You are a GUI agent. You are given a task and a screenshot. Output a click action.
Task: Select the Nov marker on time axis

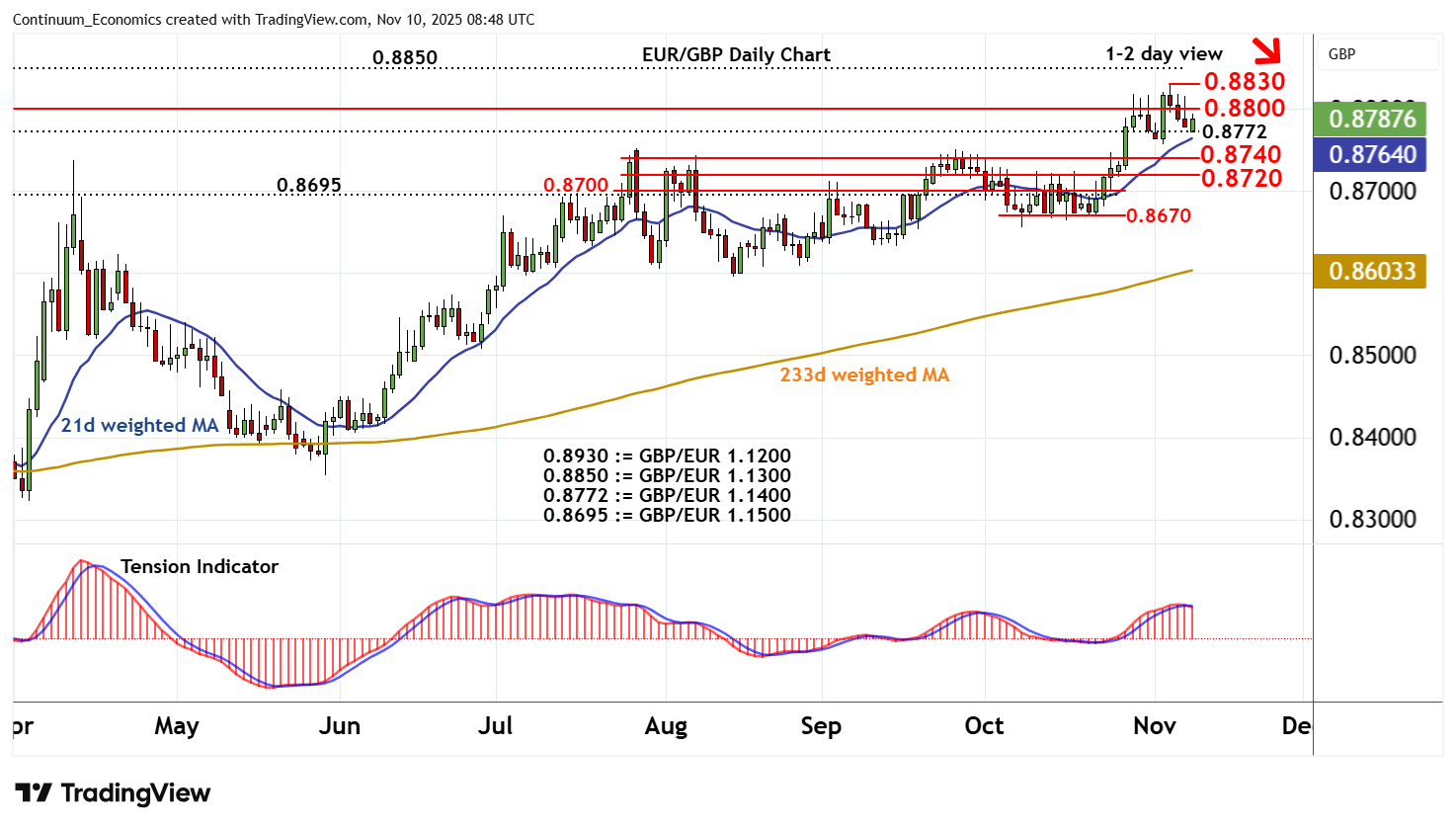tap(1154, 726)
